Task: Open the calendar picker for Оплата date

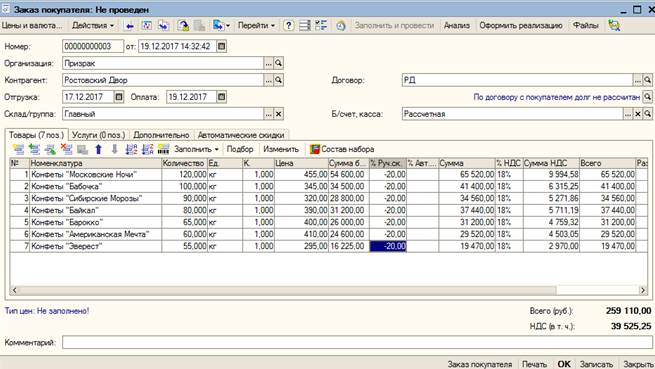Action: pyautogui.click(x=222, y=97)
